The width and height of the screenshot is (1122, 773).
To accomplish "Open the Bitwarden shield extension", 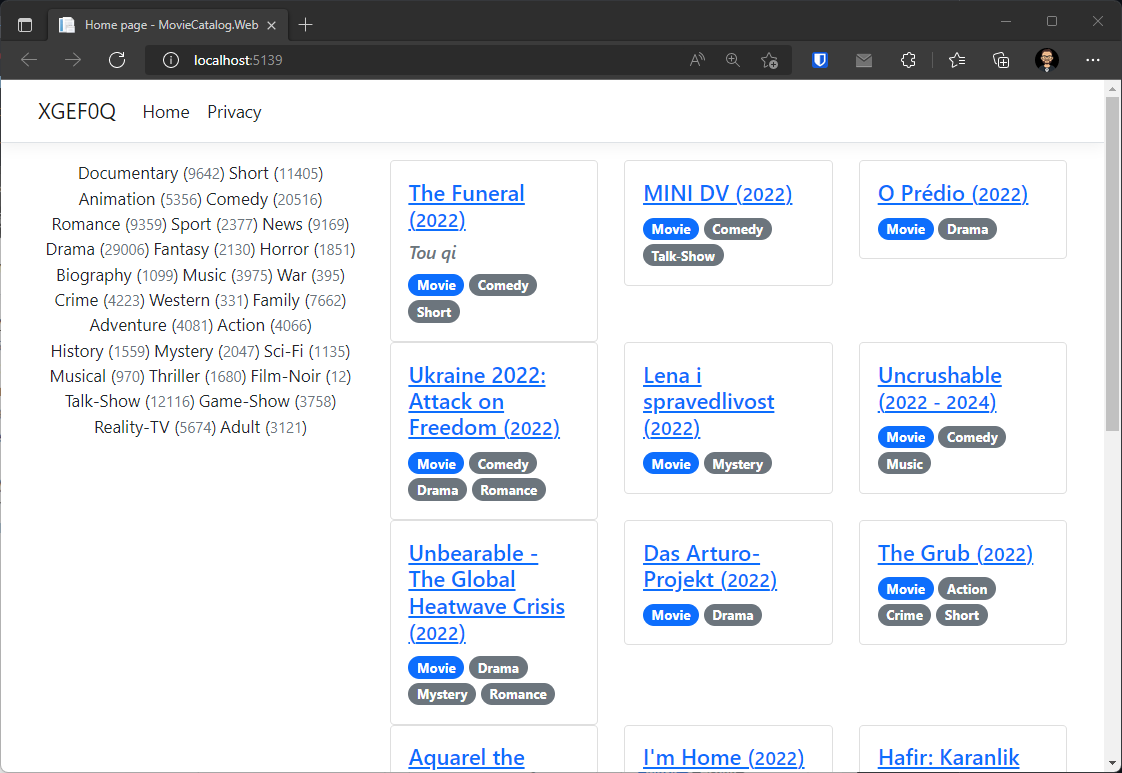I will click(x=820, y=60).
